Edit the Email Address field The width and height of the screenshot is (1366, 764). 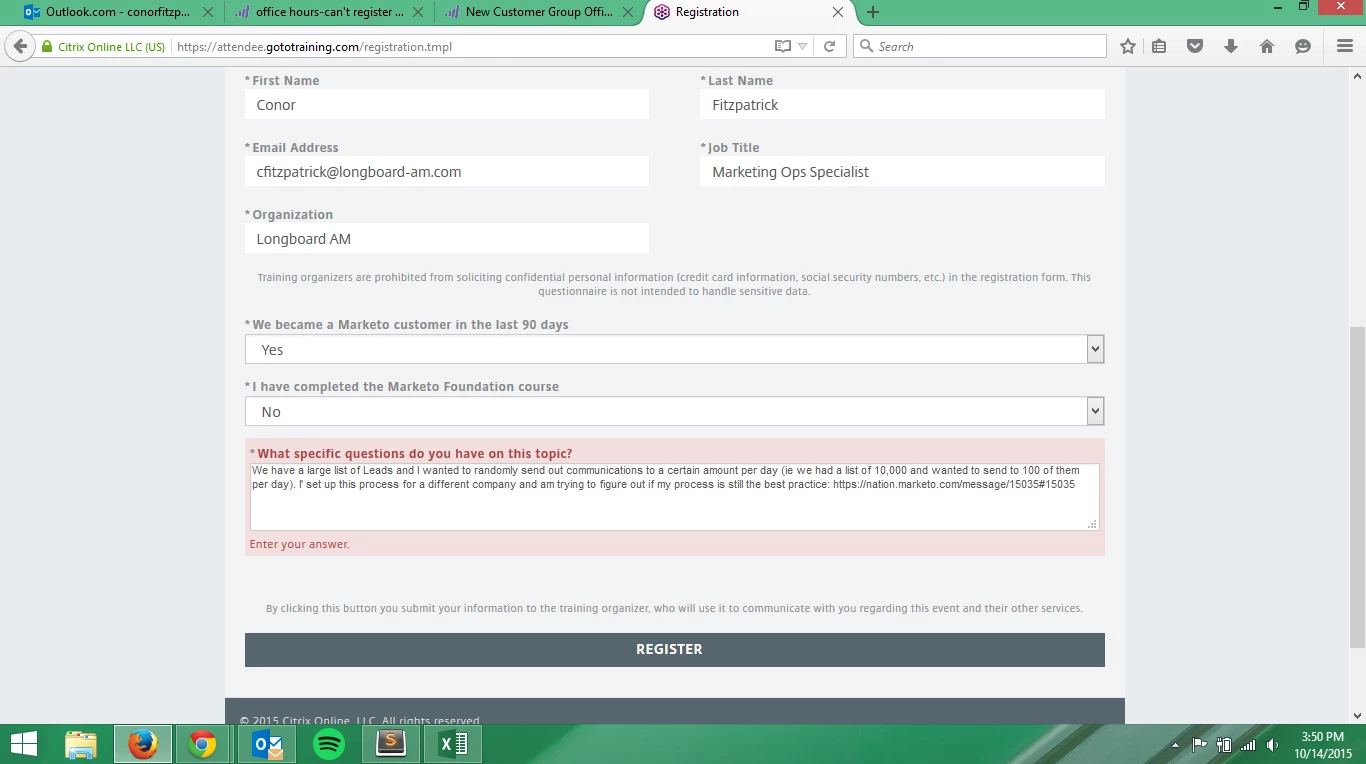[447, 172]
